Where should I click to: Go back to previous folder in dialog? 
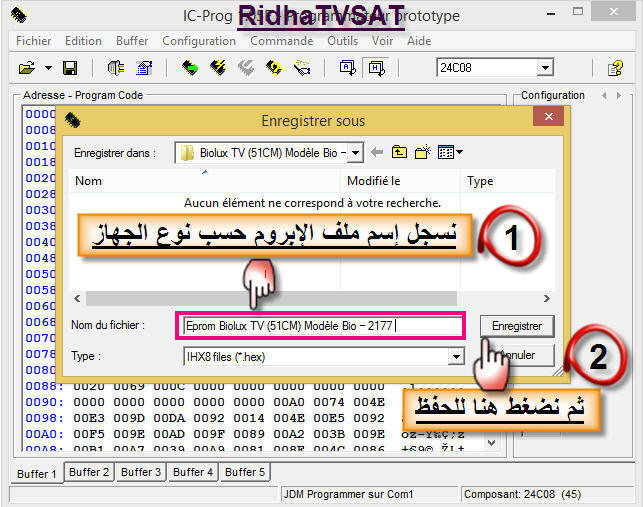click(377, 152)
